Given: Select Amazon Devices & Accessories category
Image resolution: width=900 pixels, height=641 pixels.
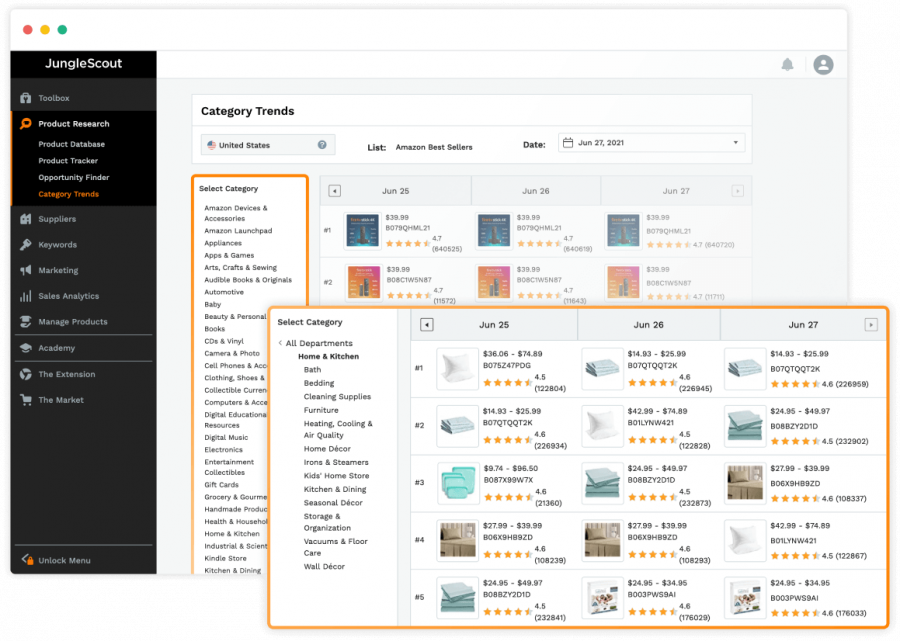Looking at the screenshot, I should [x=236, y=213].
